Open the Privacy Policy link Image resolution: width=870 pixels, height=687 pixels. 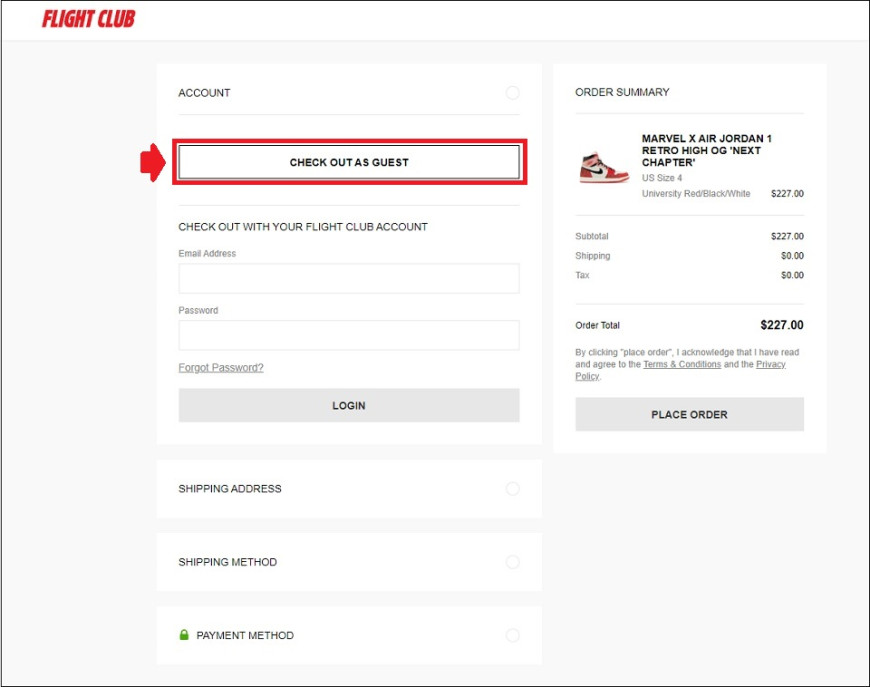click(771, 364)
